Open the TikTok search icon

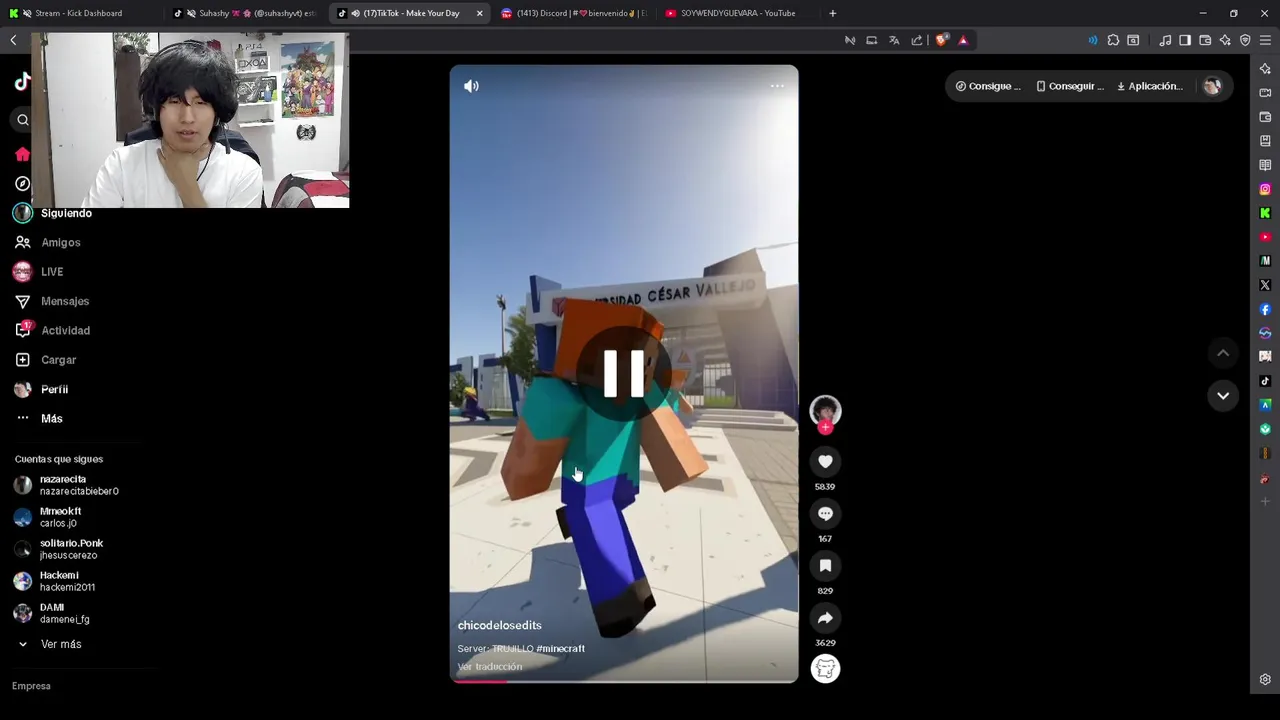pyautogui.click(x=22, y=120)
